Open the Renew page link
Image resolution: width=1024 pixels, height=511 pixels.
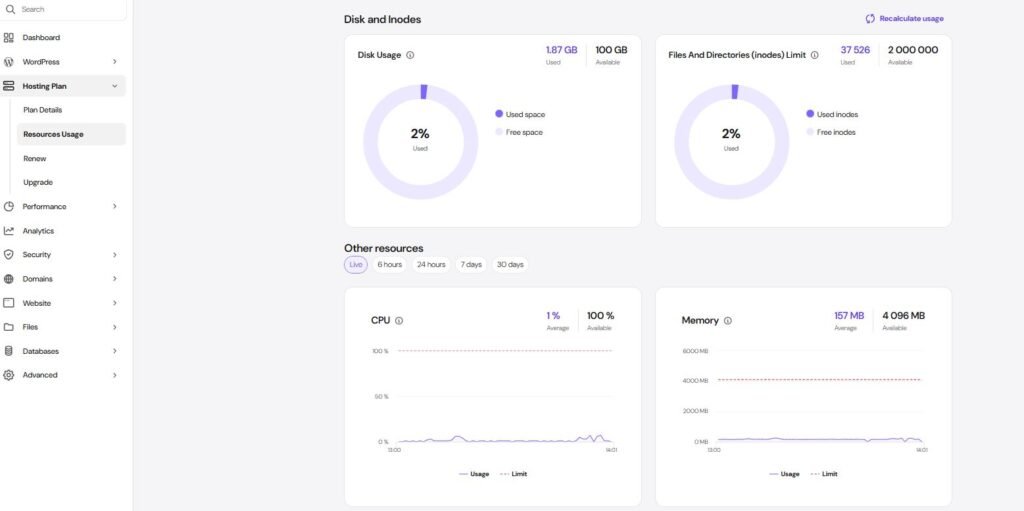pos(35,158)
